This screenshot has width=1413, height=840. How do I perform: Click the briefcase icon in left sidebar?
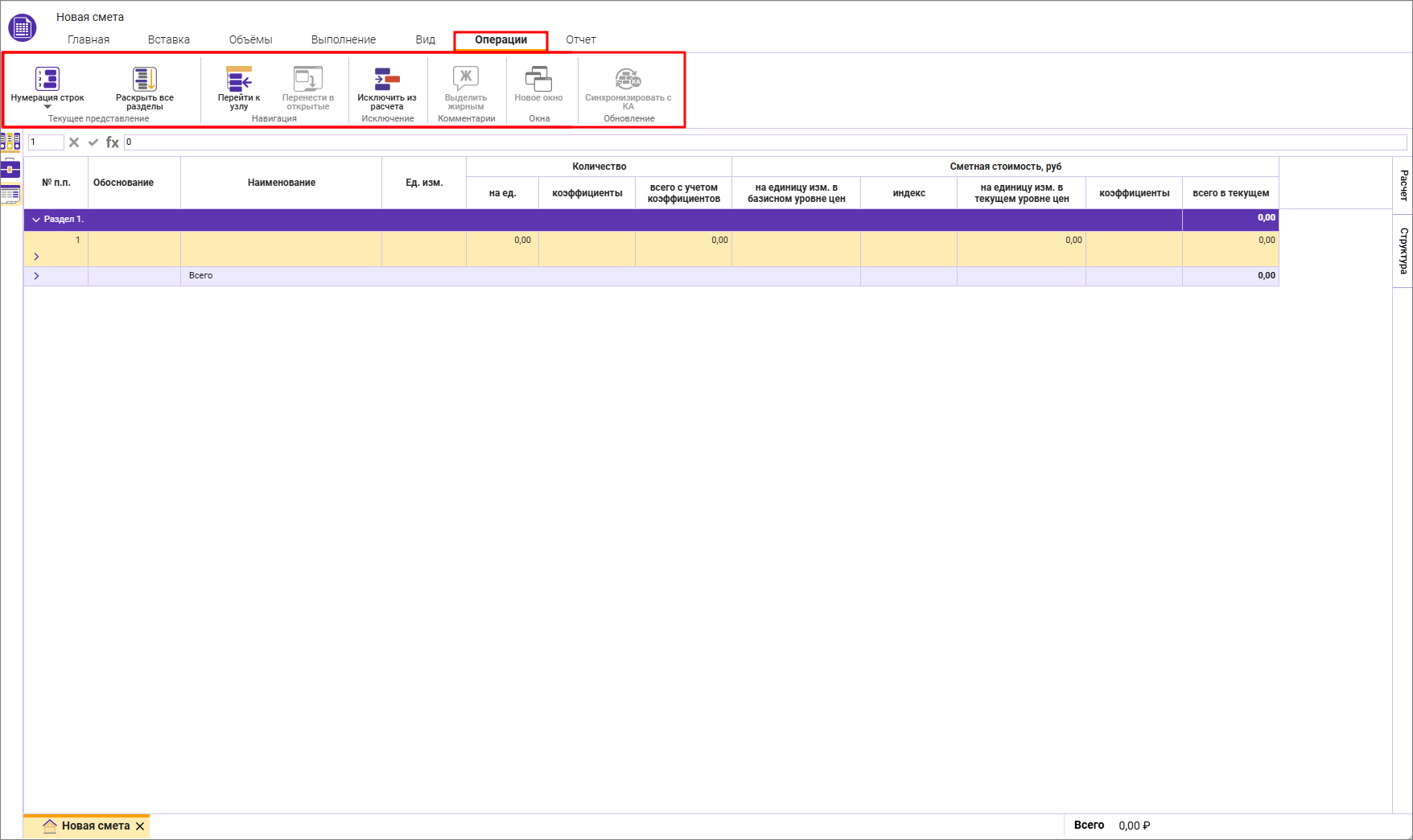pos(10,169)
